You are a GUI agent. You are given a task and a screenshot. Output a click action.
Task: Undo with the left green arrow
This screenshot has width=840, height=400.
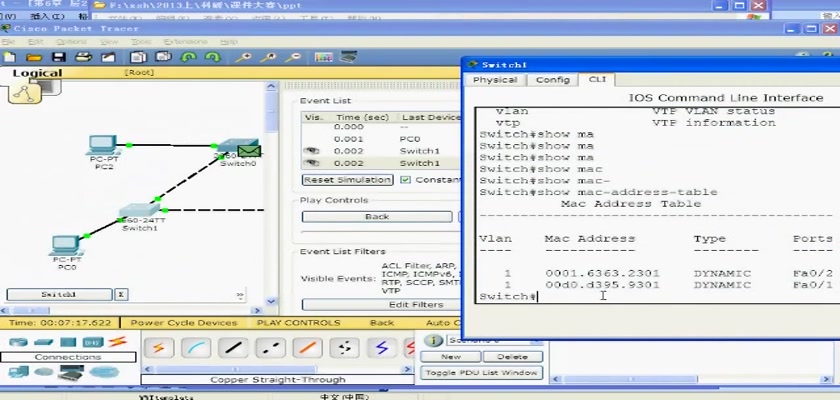(188, 57)
